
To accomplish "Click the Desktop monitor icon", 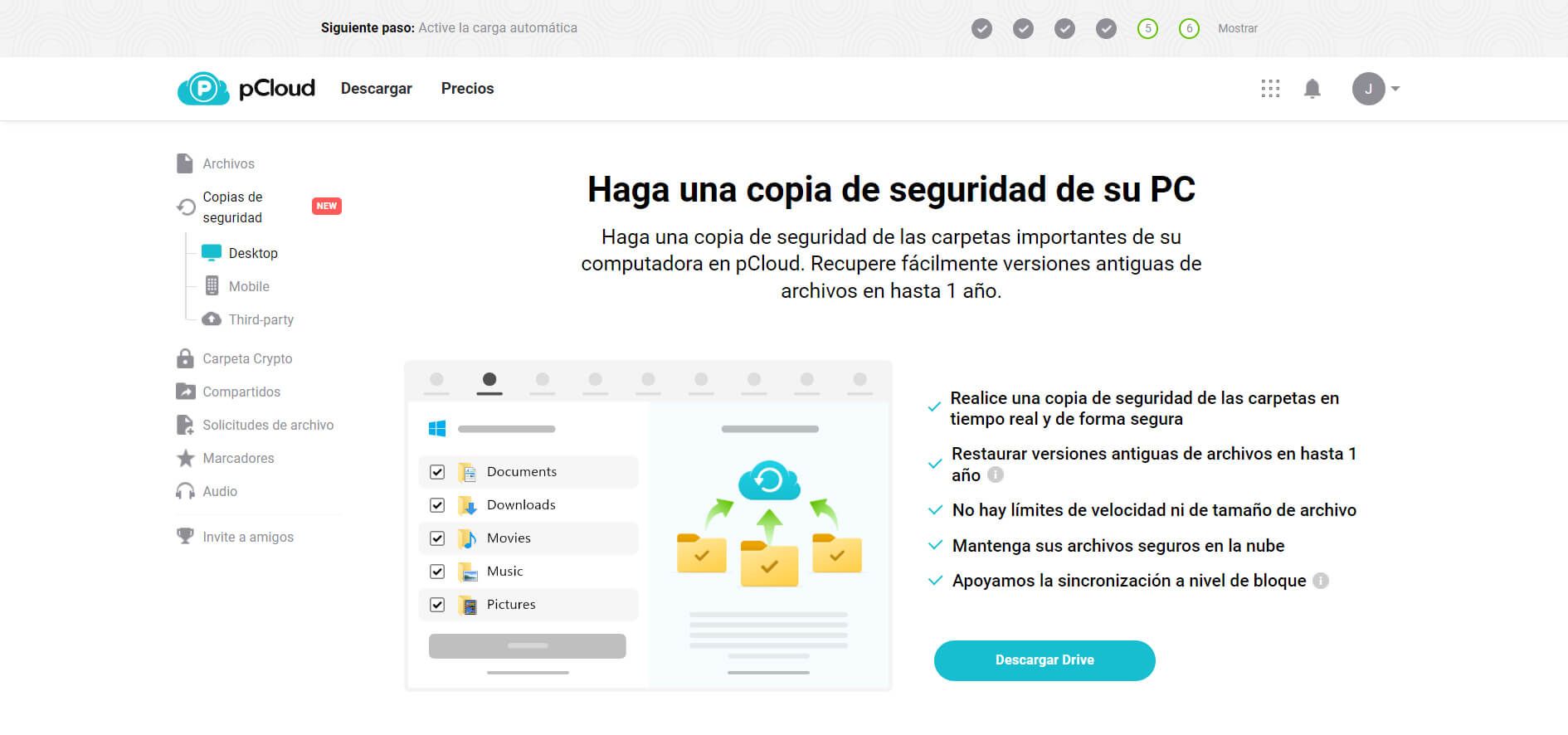I will click(212, 252).
